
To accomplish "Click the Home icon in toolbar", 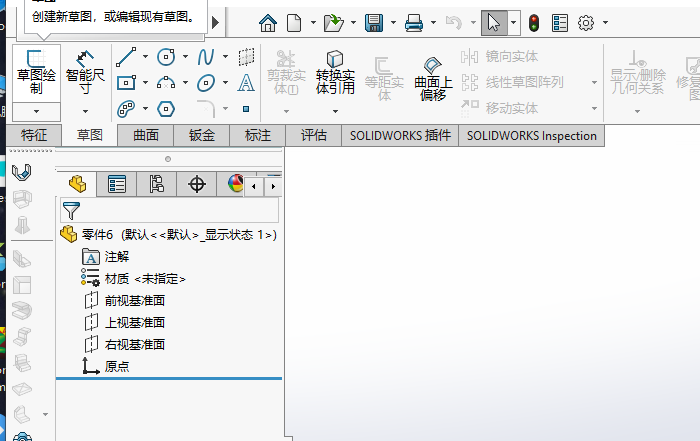I will (268, 23).
